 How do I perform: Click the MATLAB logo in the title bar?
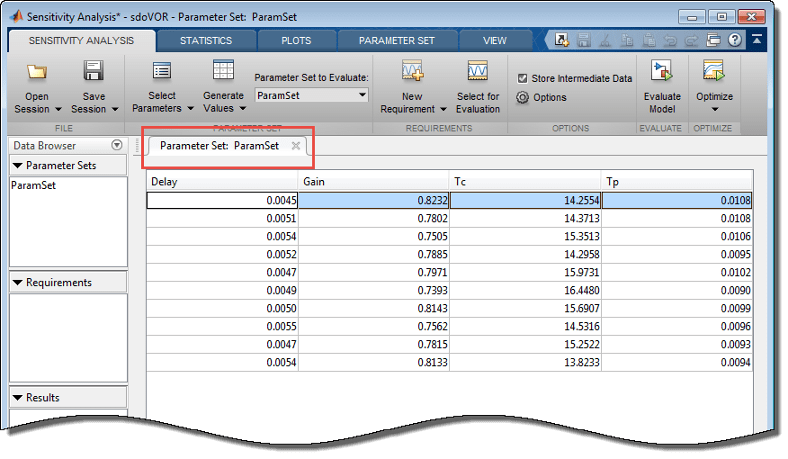click(16, 16)
